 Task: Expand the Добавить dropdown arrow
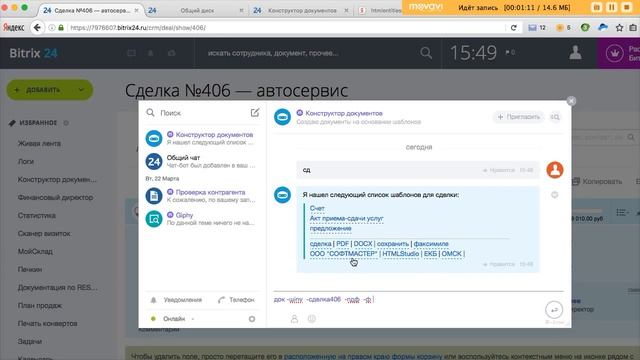(x=81, y=90)
